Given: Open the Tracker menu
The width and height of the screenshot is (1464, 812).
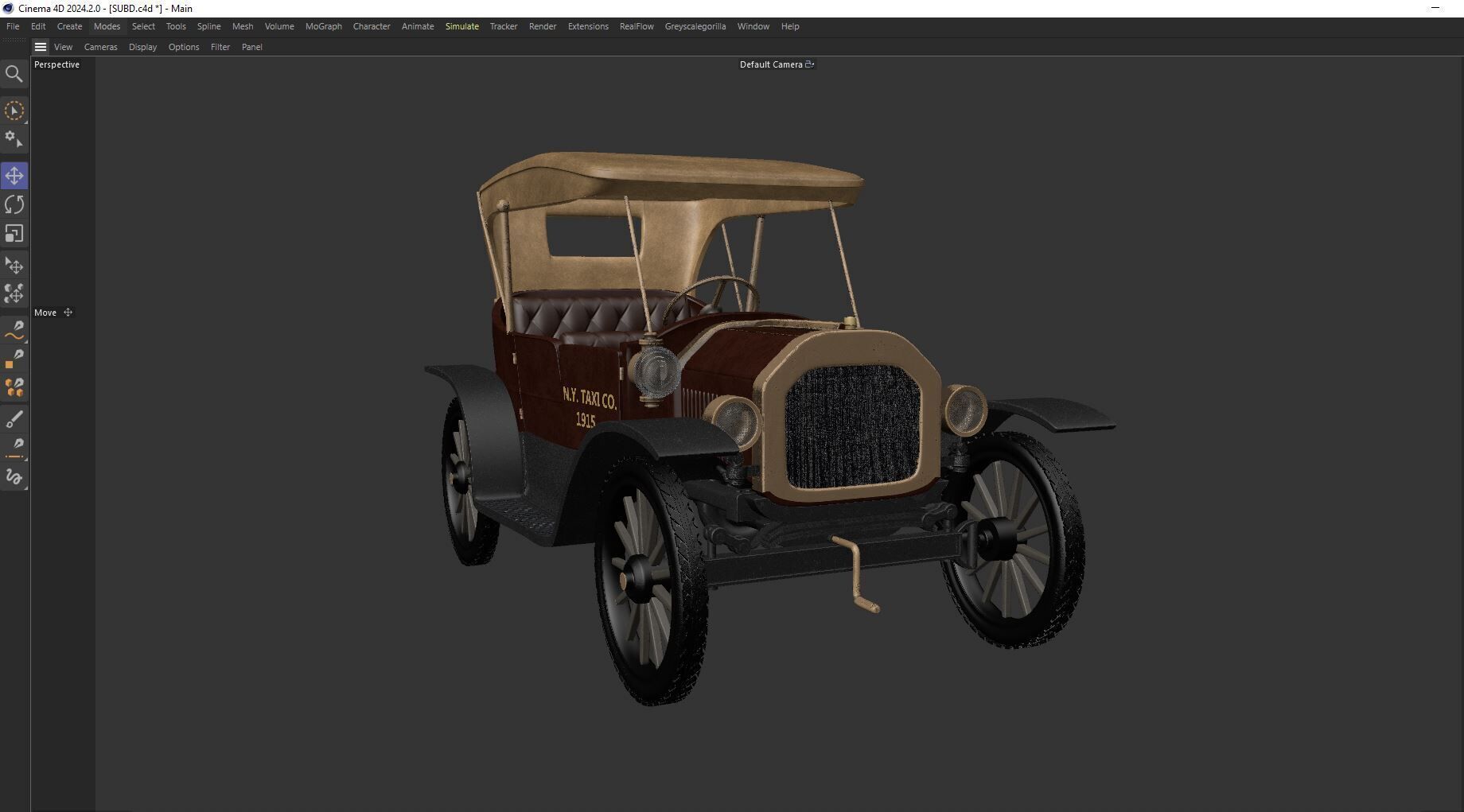Looking at the screenshot, I should 504,26.
